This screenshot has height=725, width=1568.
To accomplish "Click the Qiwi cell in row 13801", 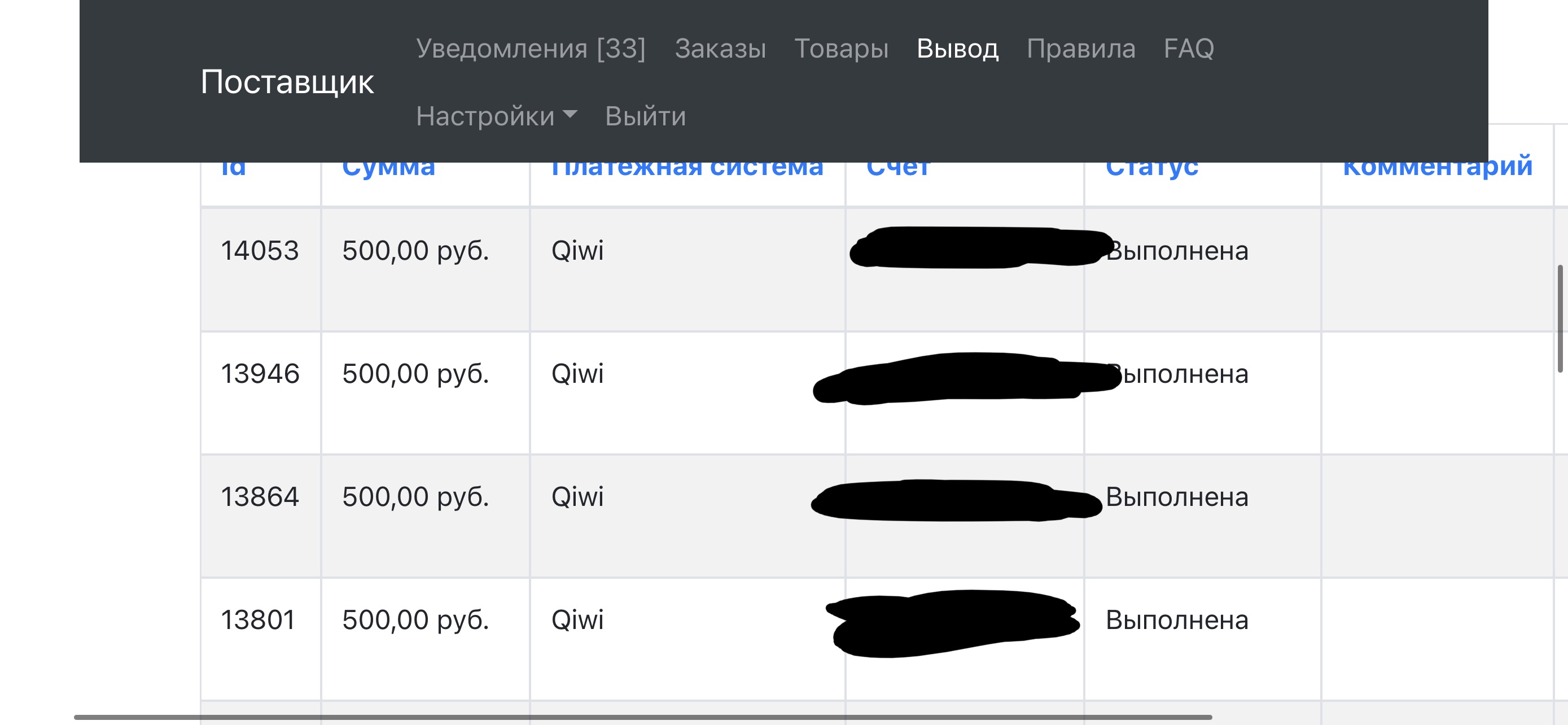I will pos(577,619).
